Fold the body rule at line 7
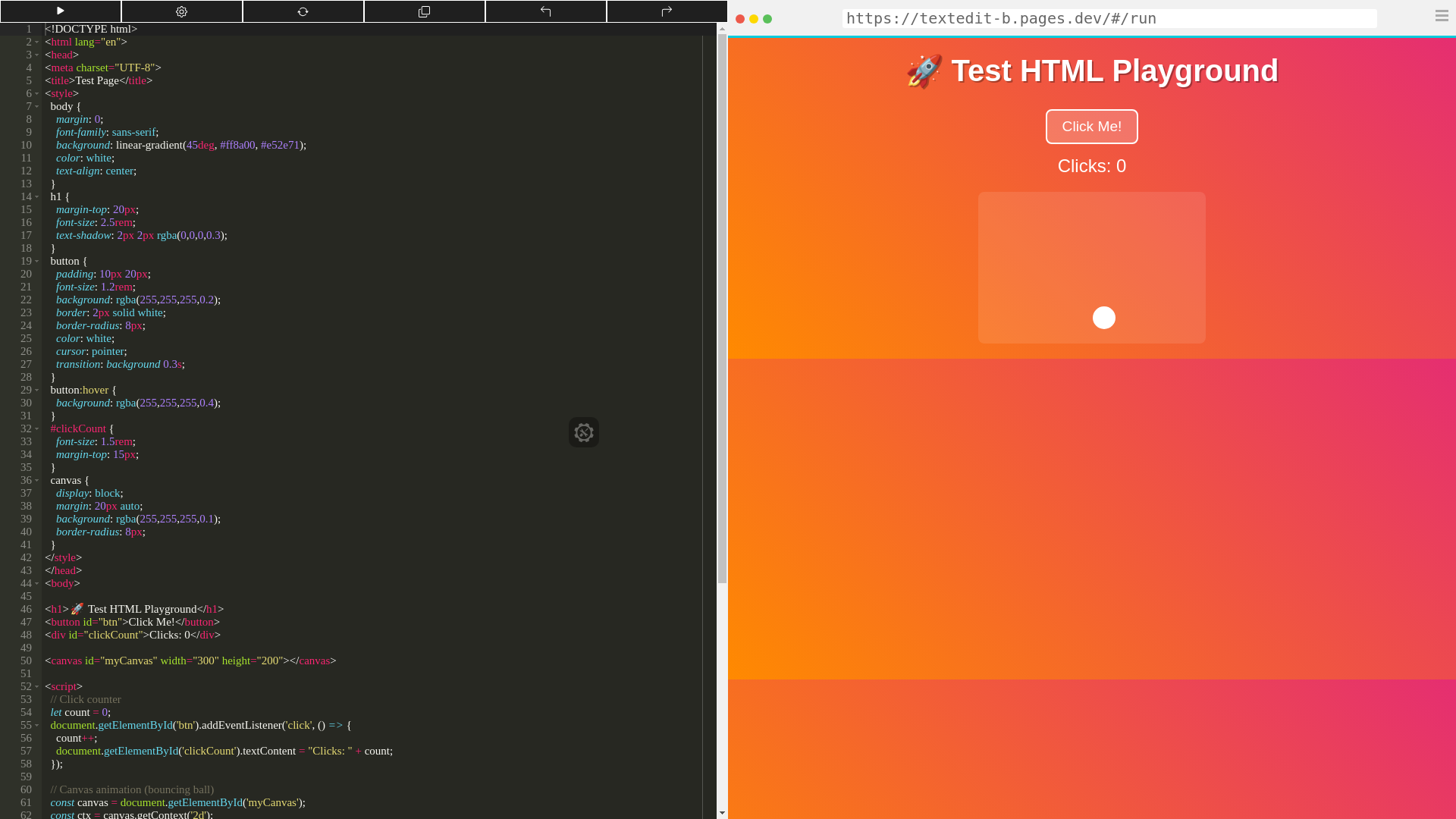 click(36, 107)
